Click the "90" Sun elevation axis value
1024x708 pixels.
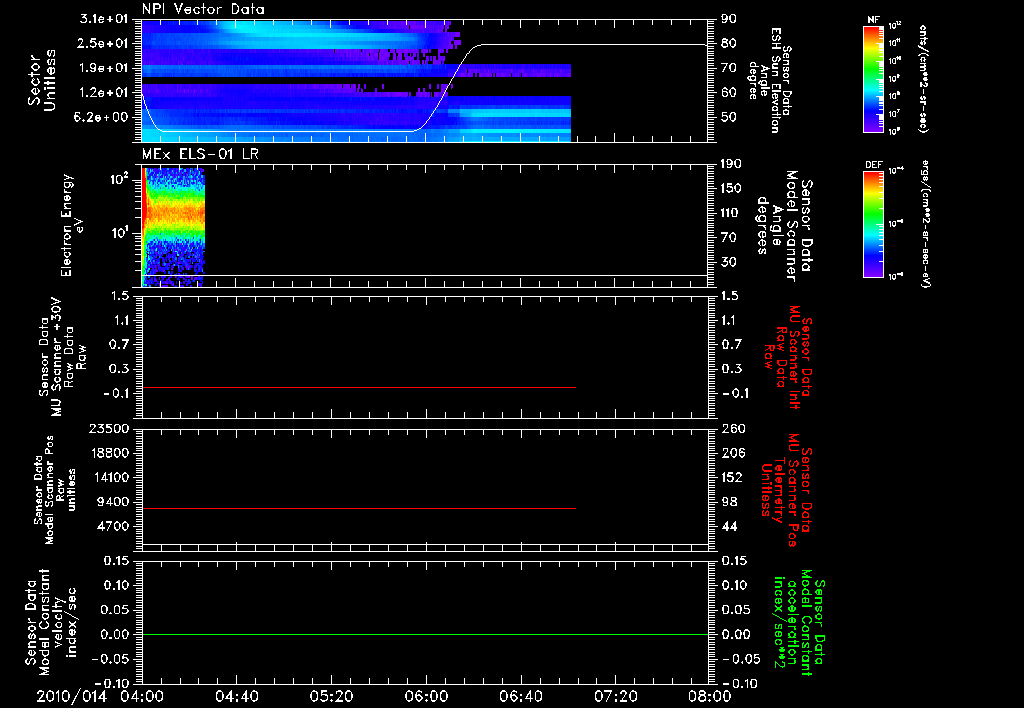tap(729, 19)
